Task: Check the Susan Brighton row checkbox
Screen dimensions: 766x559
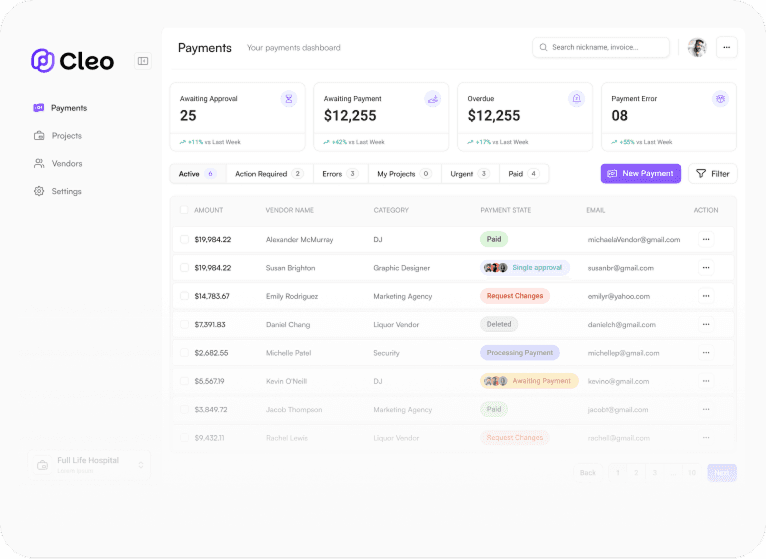Action: (x=184, y=268)
